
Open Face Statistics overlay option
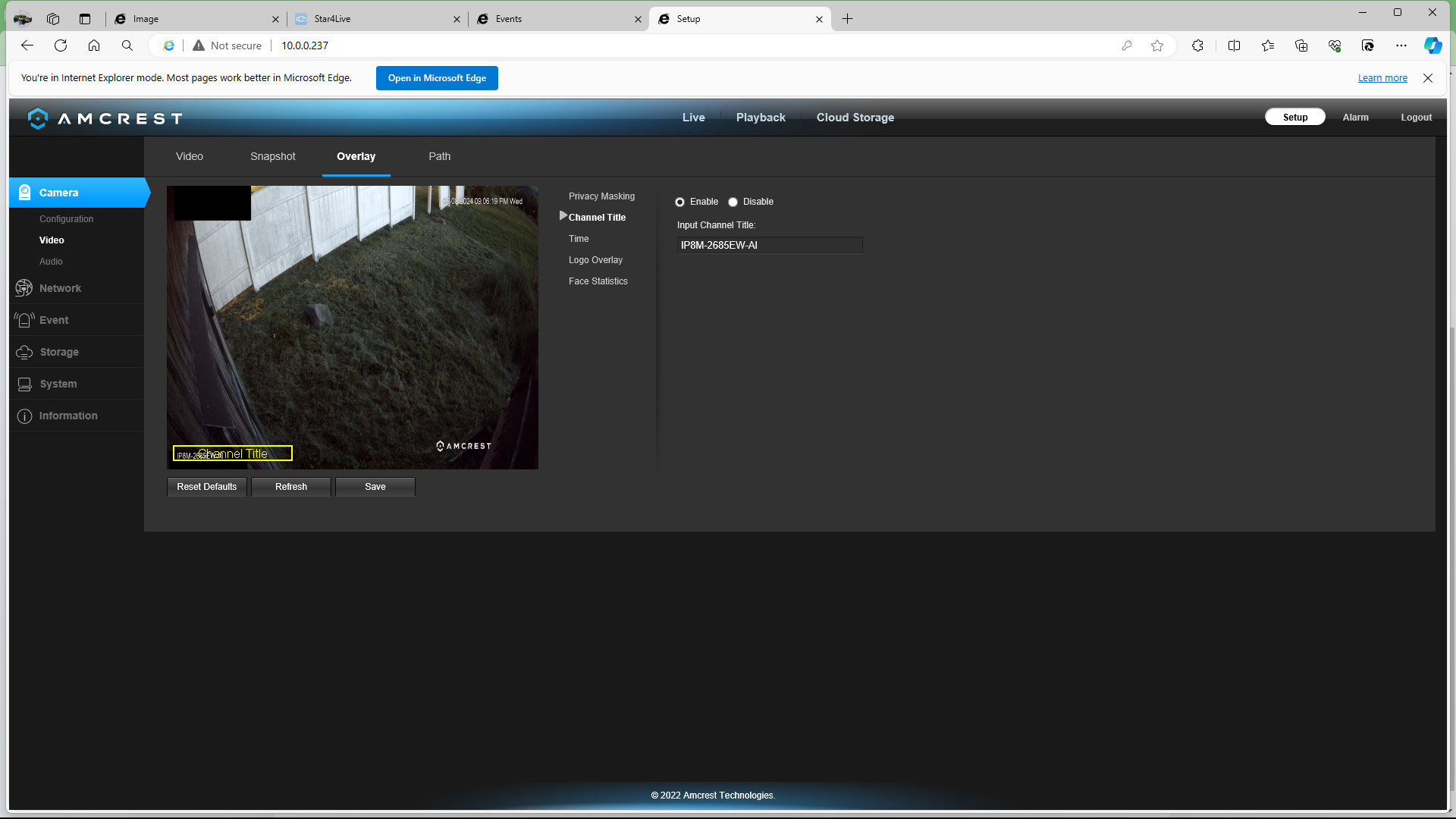(598, 281)
